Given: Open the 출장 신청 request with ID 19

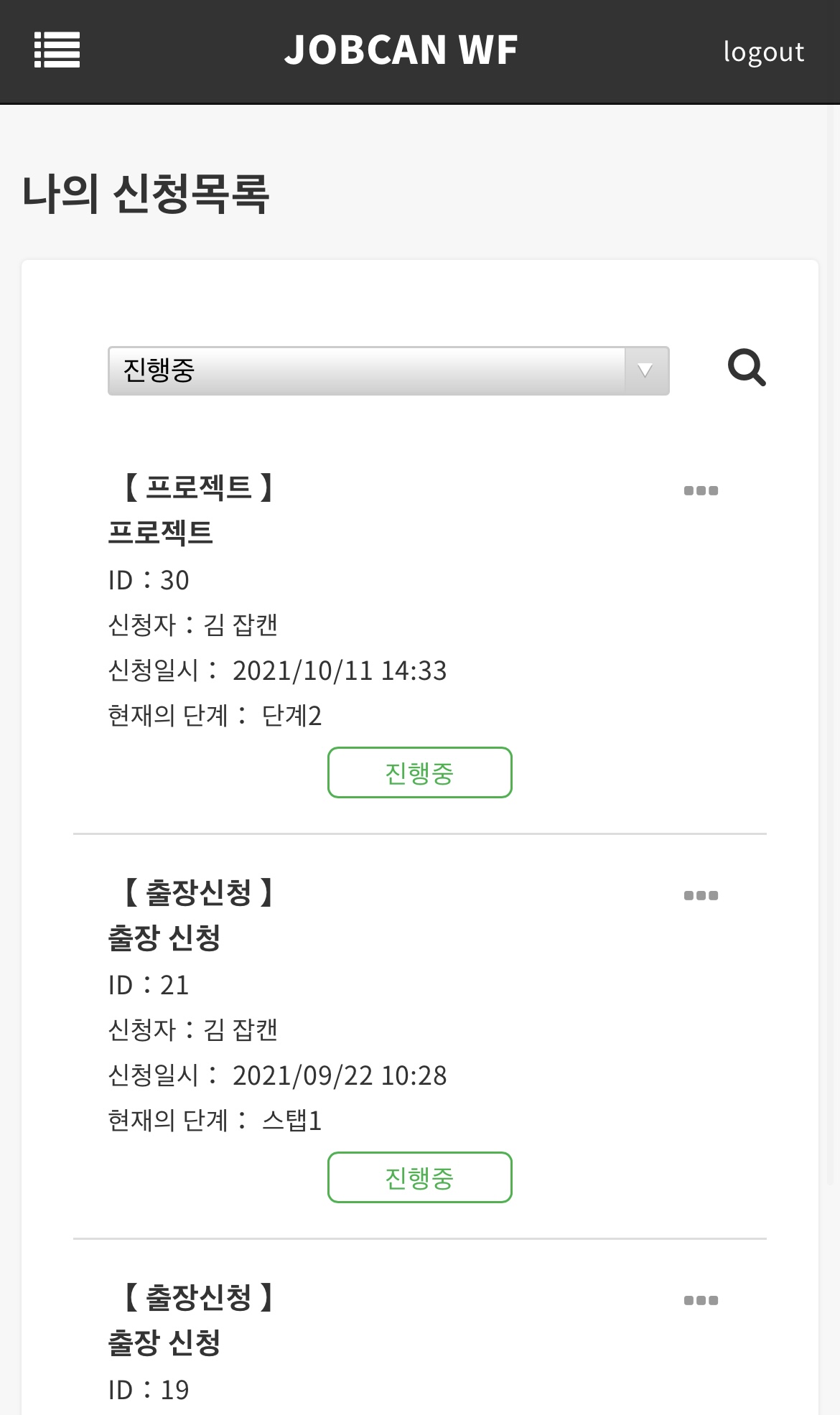Looking at the screenshot, I should (164, 1342).
